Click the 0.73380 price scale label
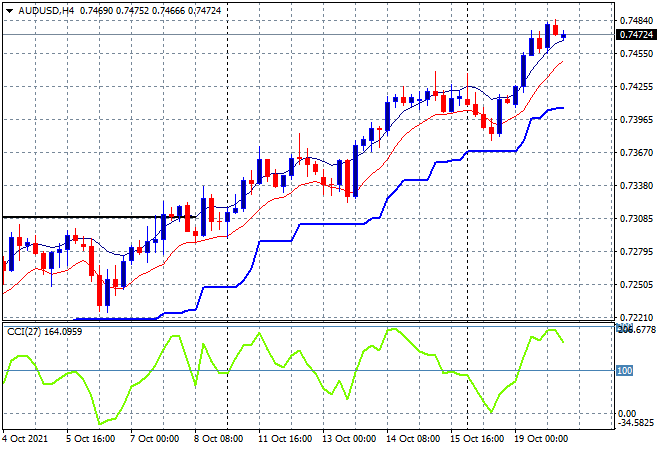This screenshot has width=660, height=450. [636, 186]
